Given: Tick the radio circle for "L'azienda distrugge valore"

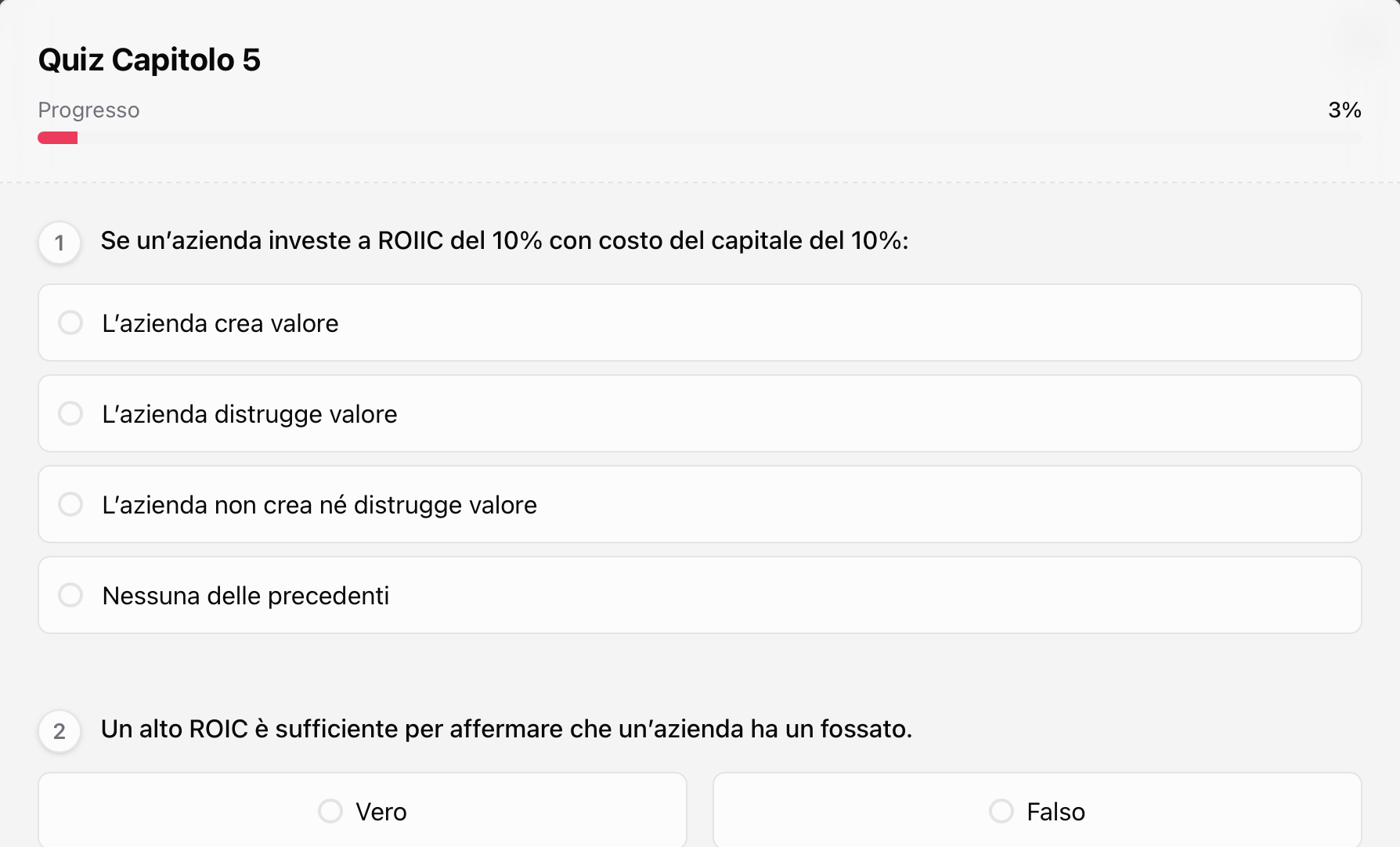Looking at the screenshot, I should (70, 413).
